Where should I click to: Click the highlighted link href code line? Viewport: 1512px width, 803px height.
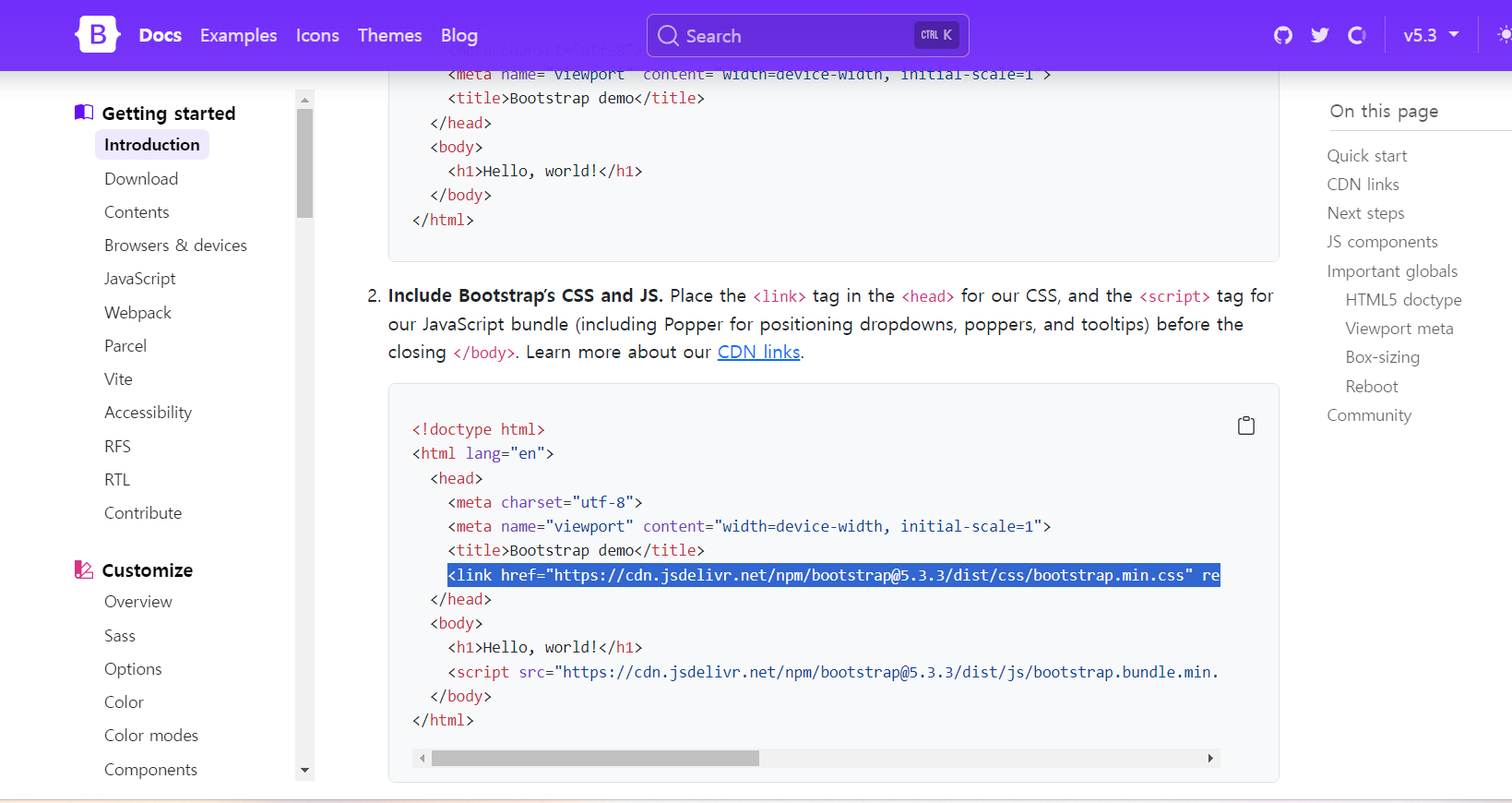pos(834,575)
